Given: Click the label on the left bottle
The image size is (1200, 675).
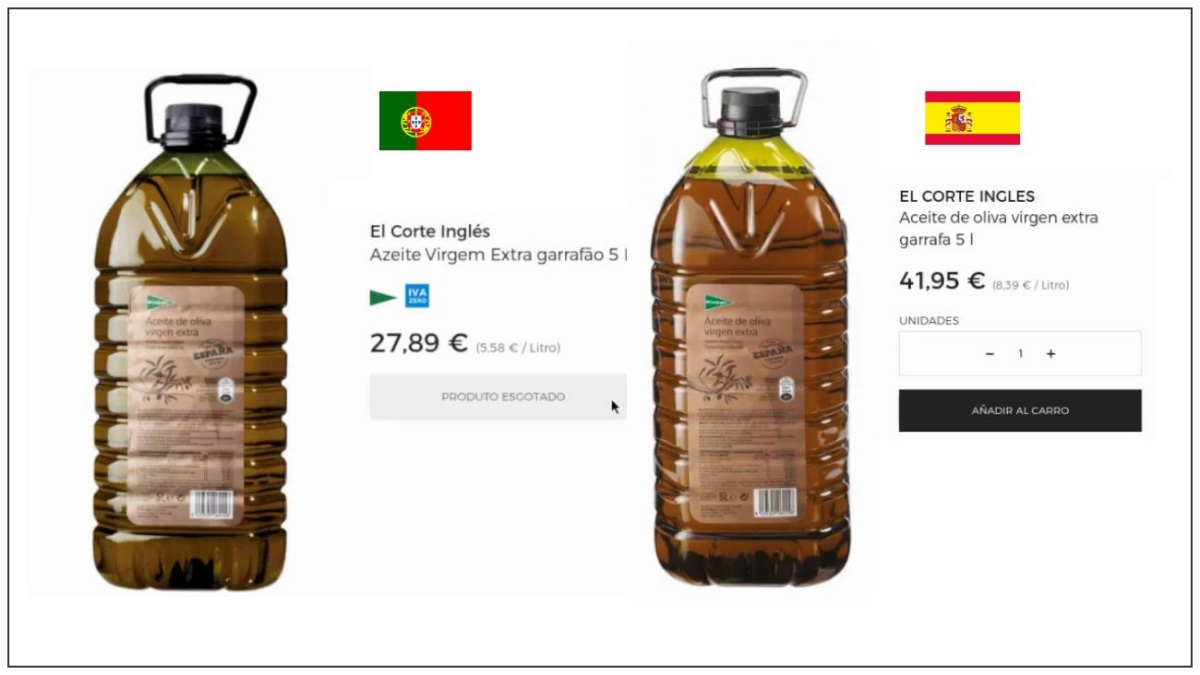Looking at the screenshot, I should tap(188, 403).
